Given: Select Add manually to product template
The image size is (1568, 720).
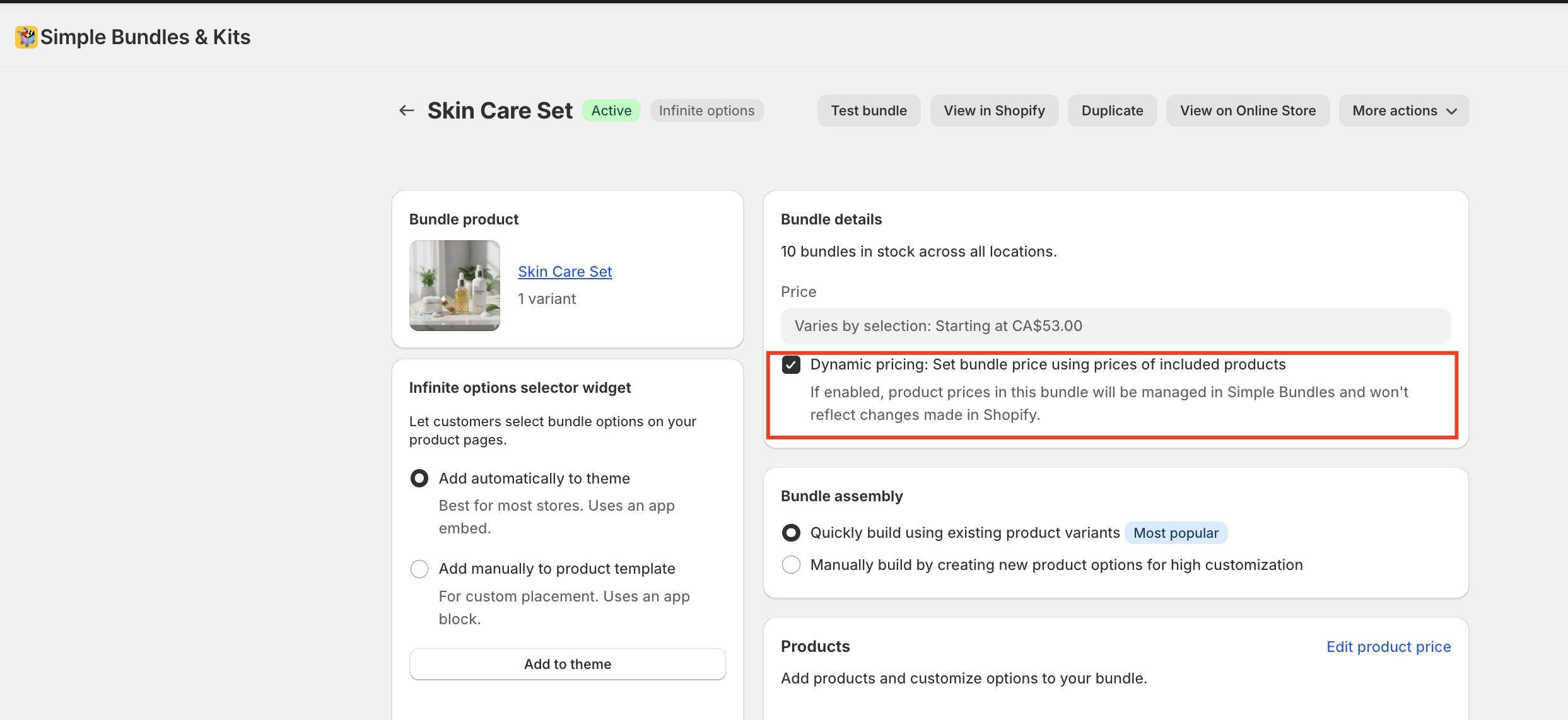Looking at the screenshot, I should pos(419,569).
